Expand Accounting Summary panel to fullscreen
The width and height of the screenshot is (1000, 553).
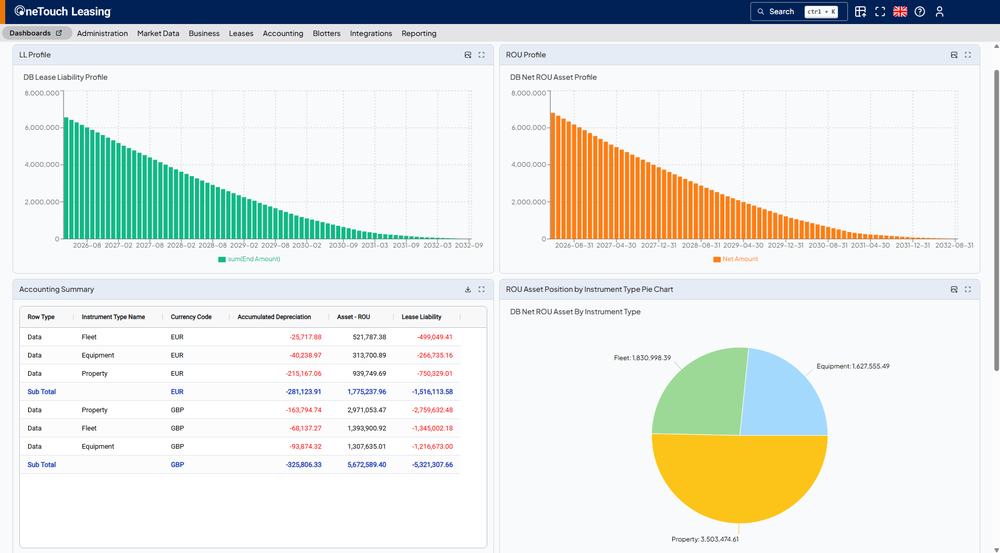(482, 290)
